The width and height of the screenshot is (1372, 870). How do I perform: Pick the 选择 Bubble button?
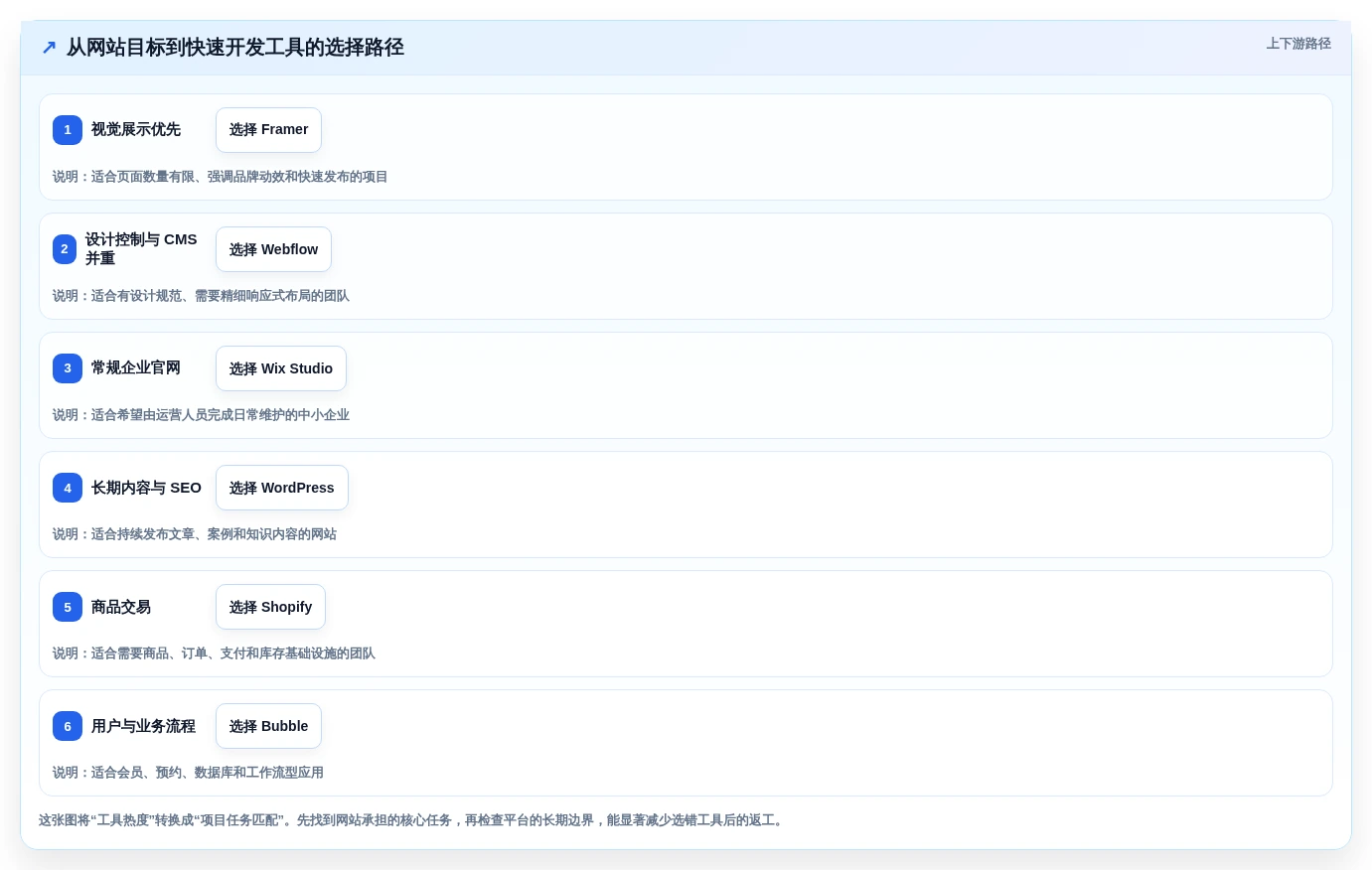(x=268, y=726)
